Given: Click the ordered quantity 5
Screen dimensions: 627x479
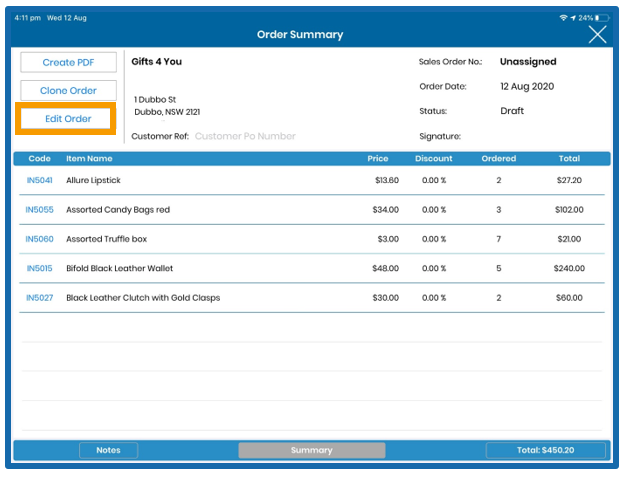Looking at the screenshot, I should (499, 268).
